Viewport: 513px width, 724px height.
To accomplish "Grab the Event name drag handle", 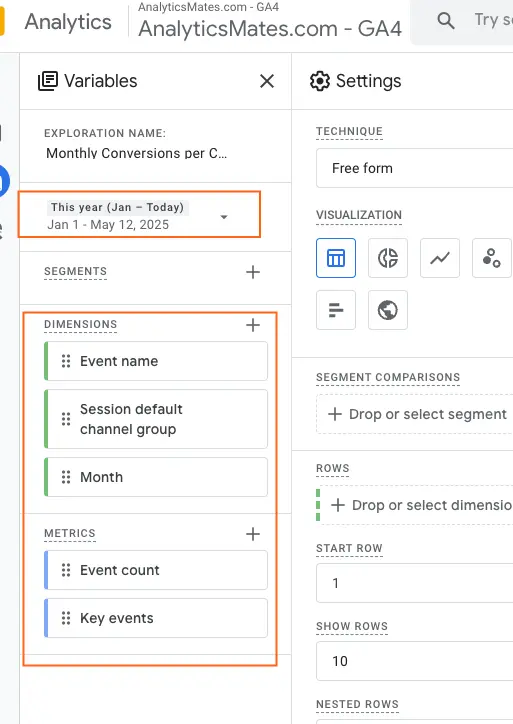I will pyautogui.click(x=66, y=361).
